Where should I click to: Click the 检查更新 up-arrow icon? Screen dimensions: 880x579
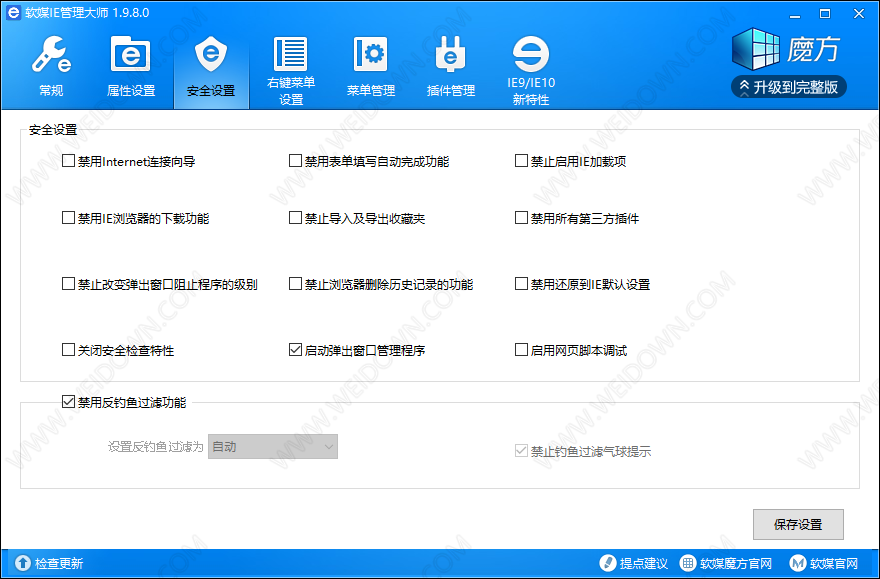pyautogui.click(x=23, y=563)
